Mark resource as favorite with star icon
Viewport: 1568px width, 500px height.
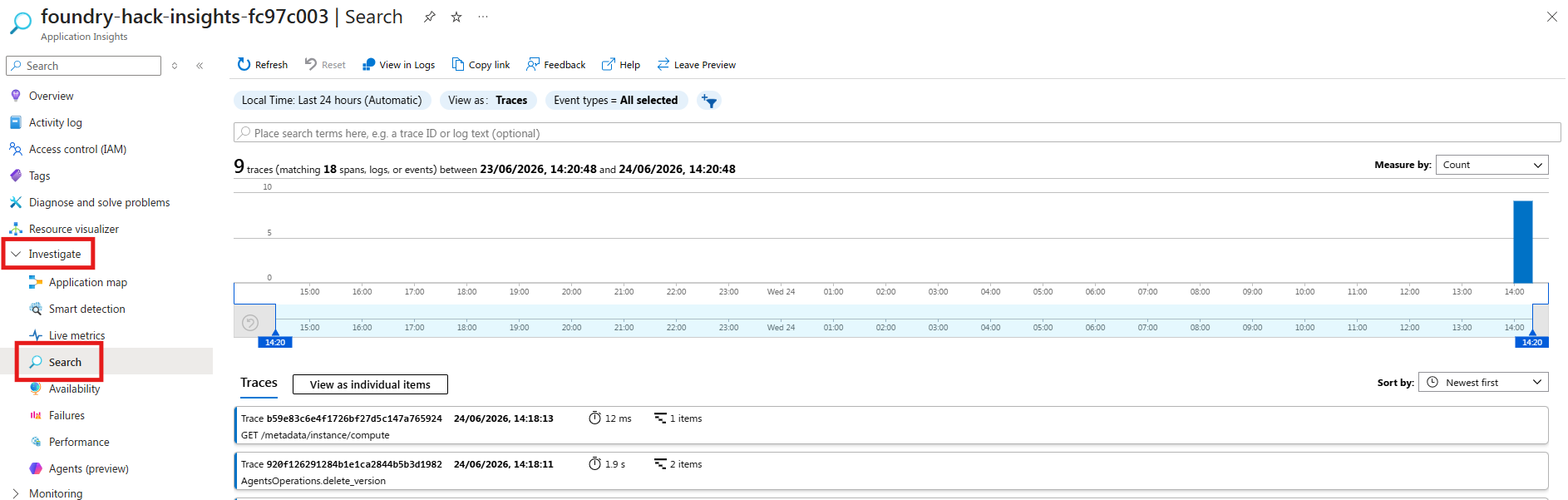pyautogui.click(x=456, y=17)
